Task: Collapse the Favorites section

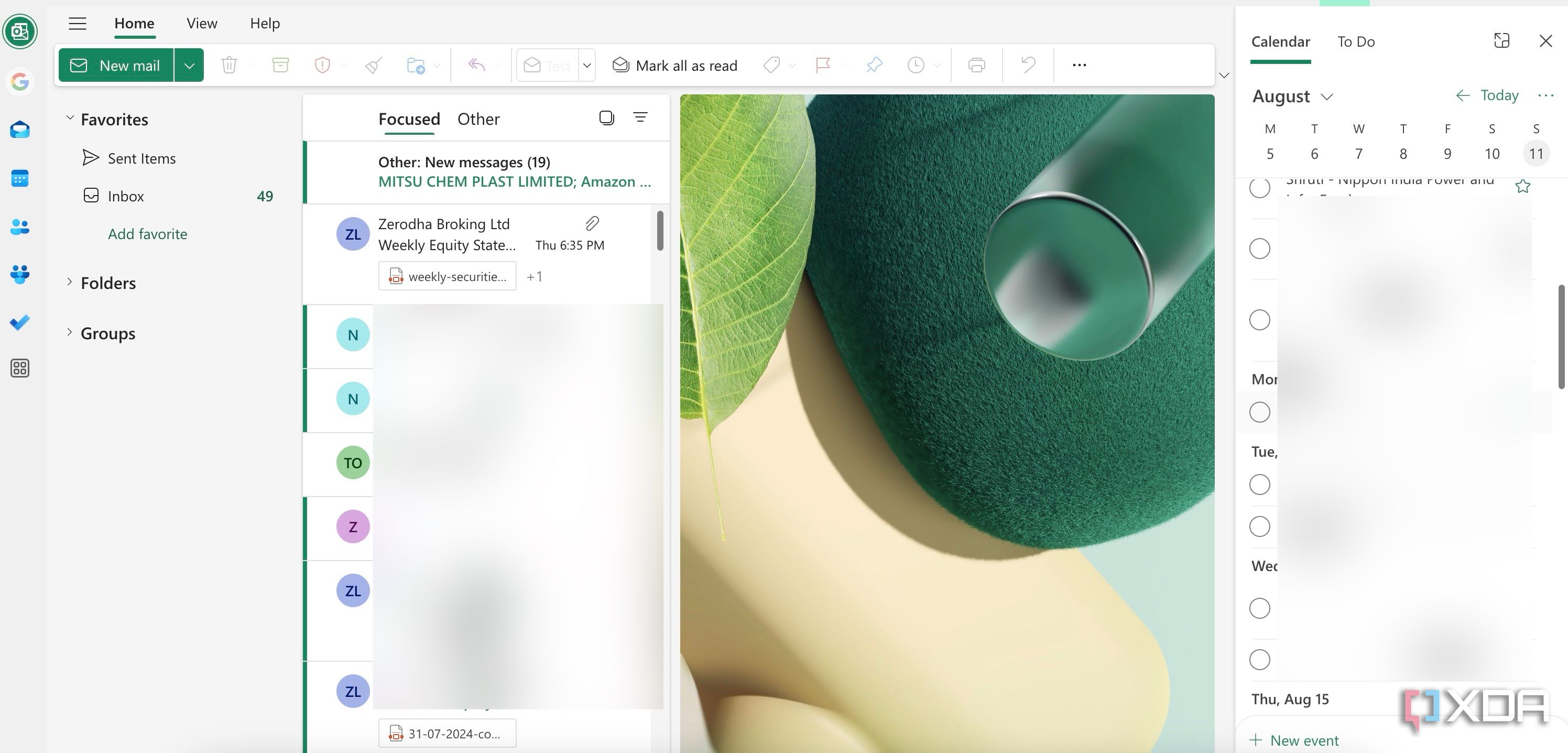Action: tap(69, 117)
